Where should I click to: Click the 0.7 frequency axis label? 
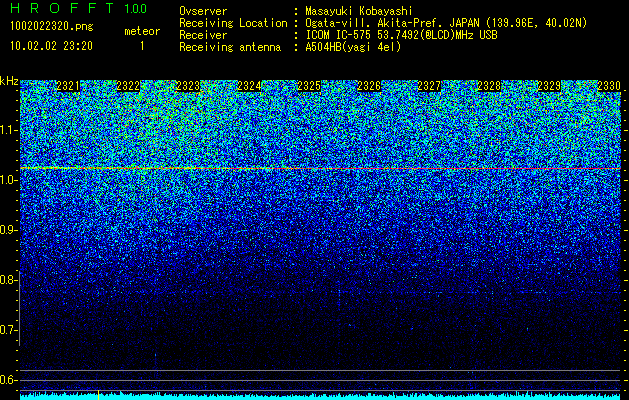(8, 330)
